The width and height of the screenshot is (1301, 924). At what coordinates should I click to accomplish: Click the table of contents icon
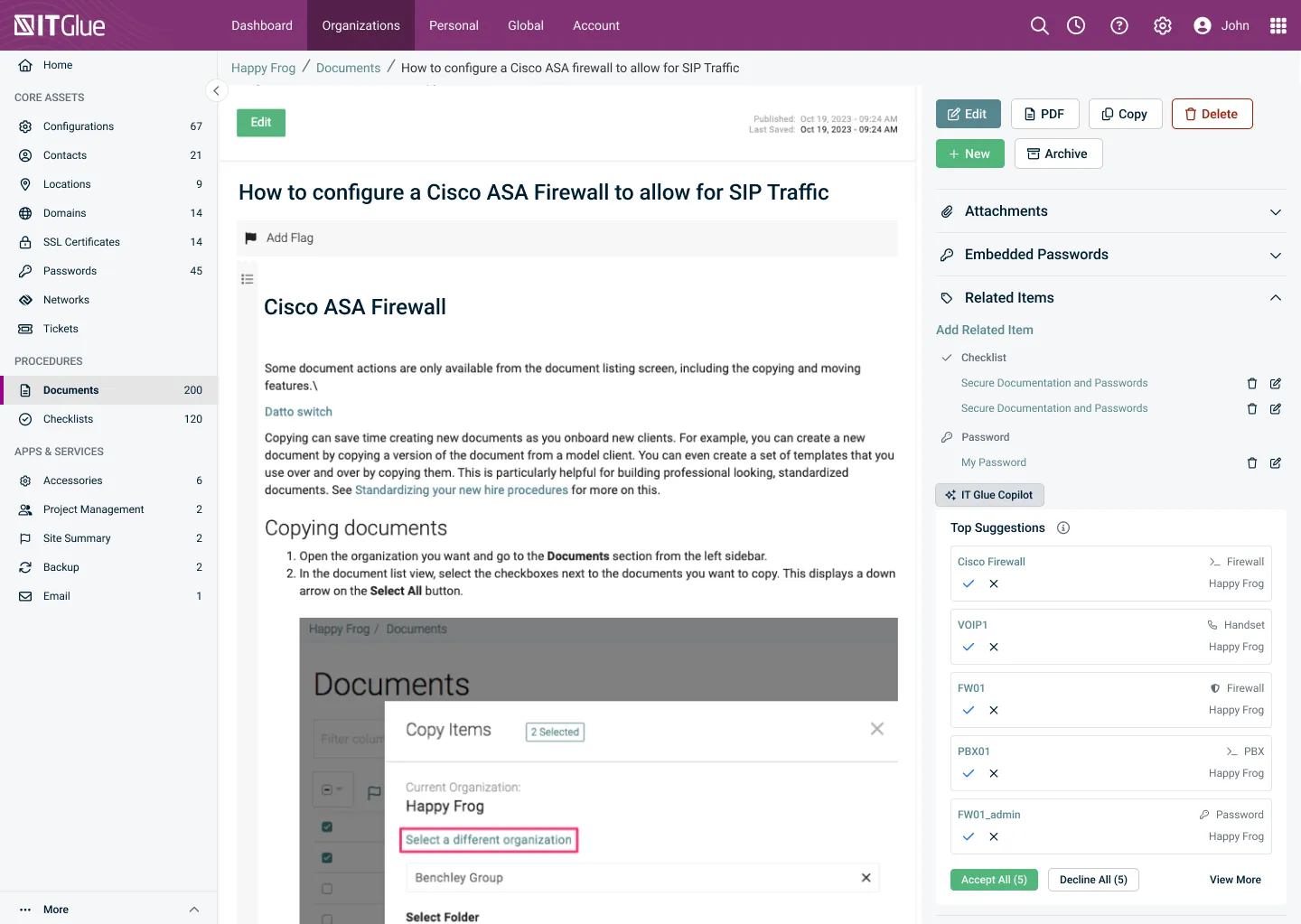click(x=247, y=279)
